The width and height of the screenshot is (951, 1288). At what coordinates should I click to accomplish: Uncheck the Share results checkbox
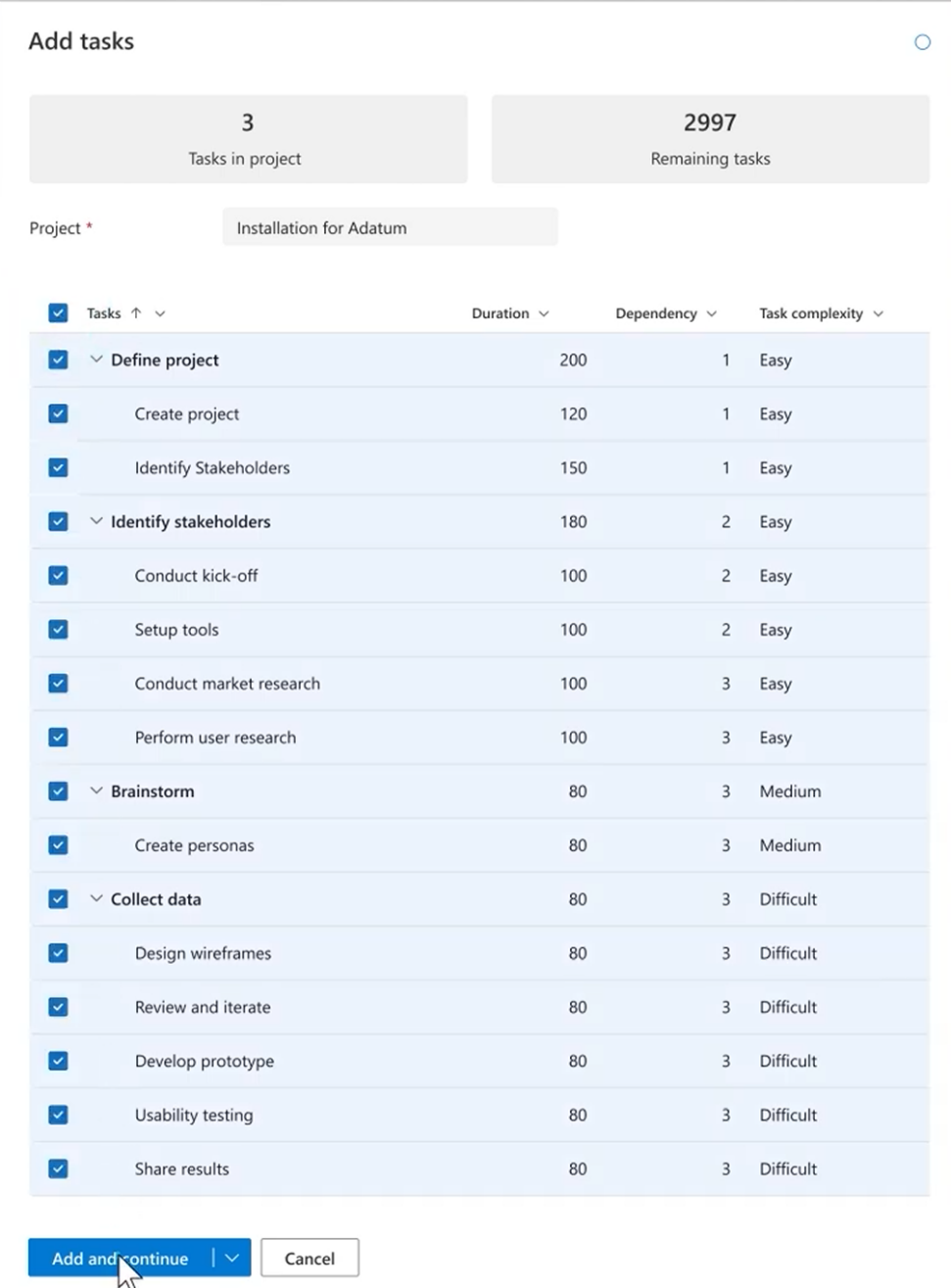(58, 1169)
